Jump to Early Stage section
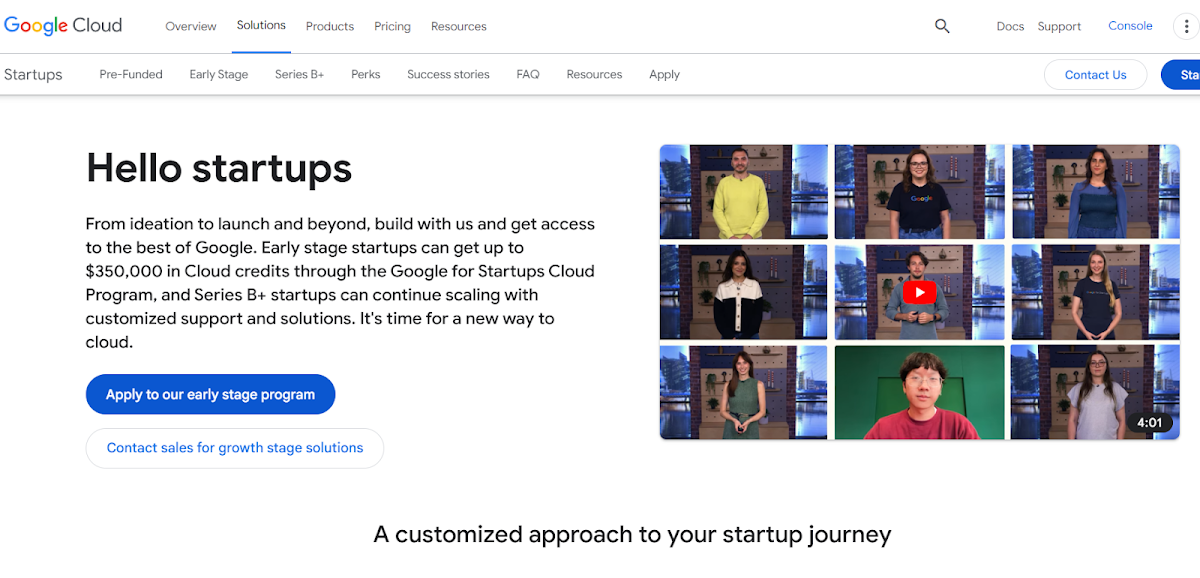Image resolution: width=1200 pixels, height=578 pixels. coord(219,74)
